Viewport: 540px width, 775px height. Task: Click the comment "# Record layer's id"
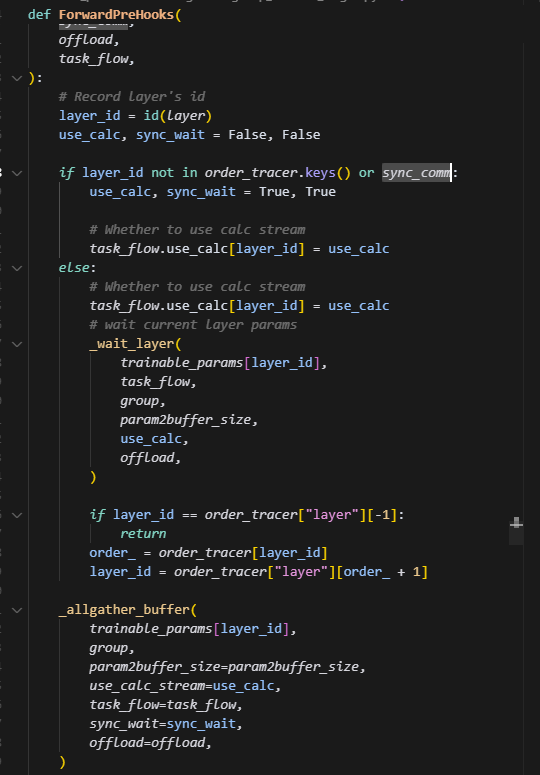[x=132, y=96]
